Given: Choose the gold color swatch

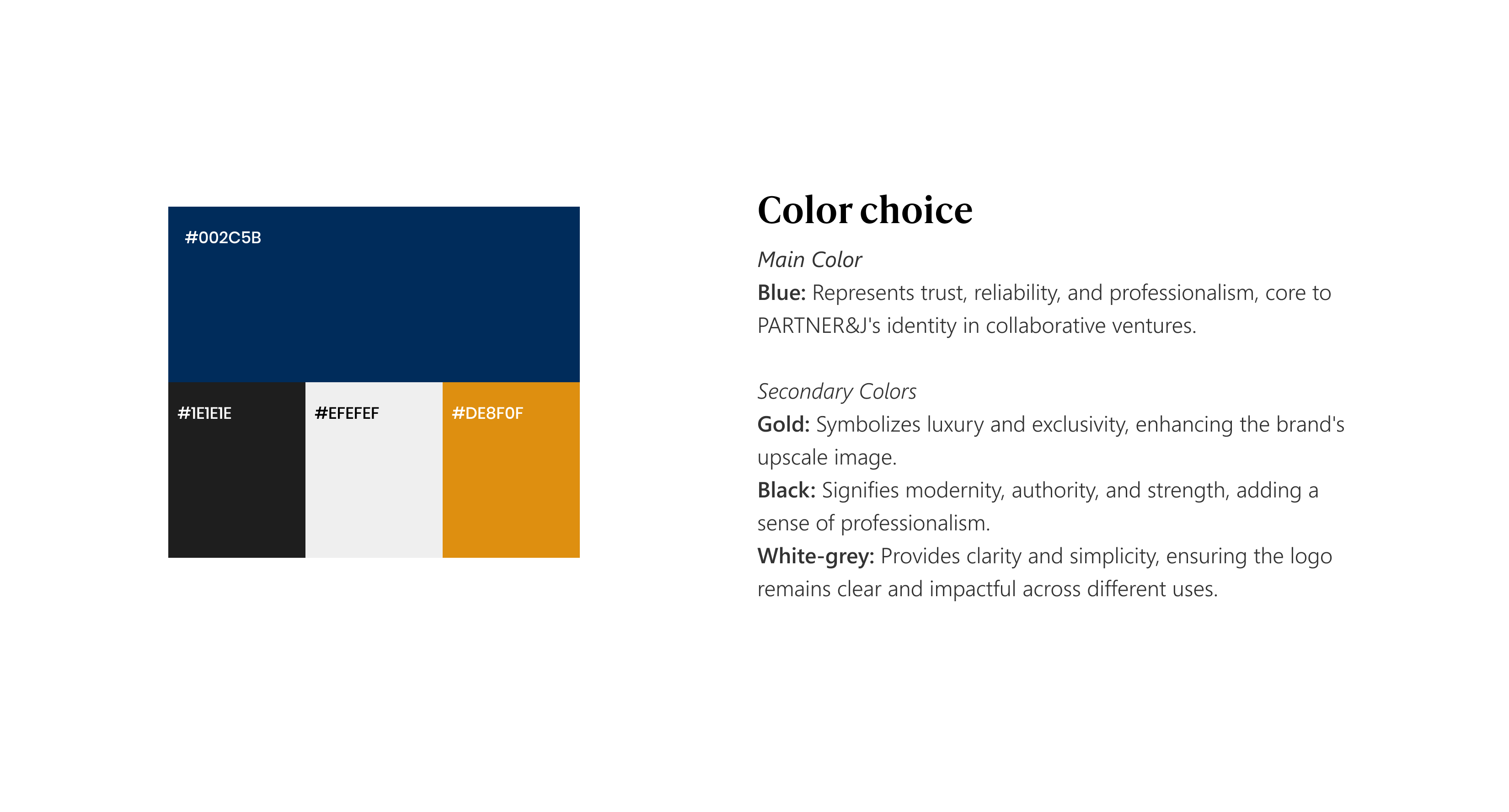Looking at the screenshot, I should point(511,486).
